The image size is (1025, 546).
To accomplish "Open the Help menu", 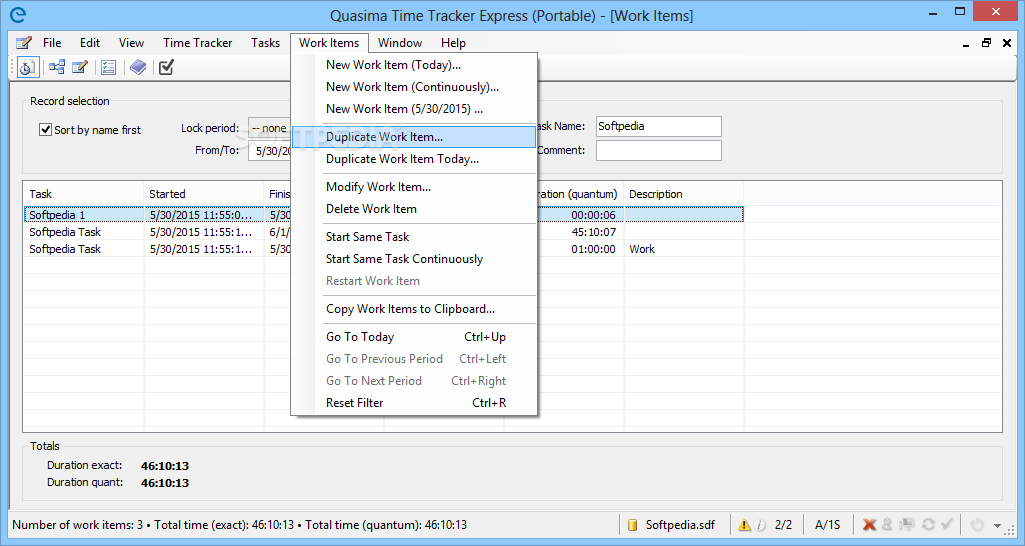I will (453, 43).
